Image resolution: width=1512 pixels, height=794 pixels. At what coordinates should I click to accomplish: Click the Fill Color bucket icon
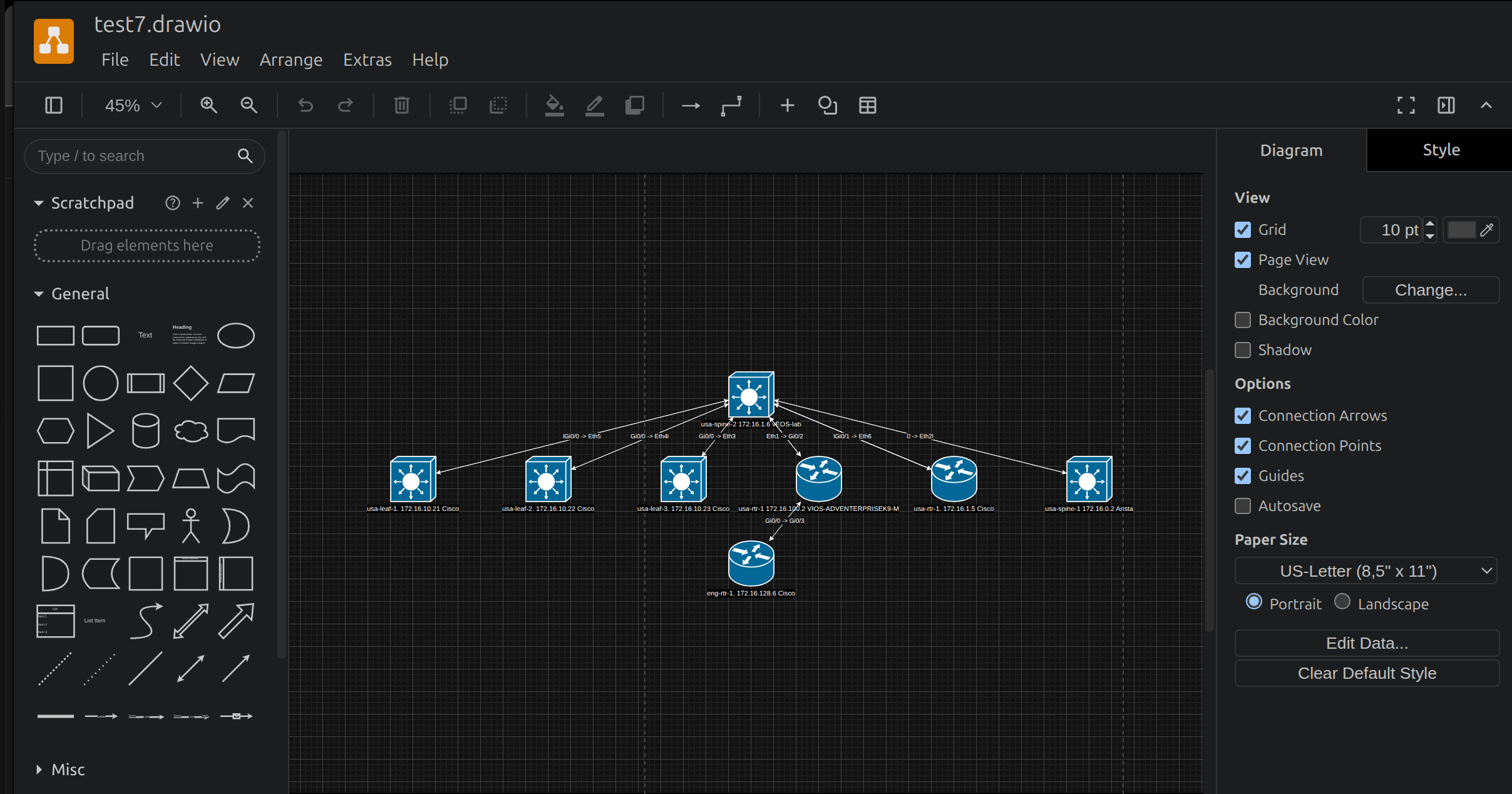pos(554,105)
